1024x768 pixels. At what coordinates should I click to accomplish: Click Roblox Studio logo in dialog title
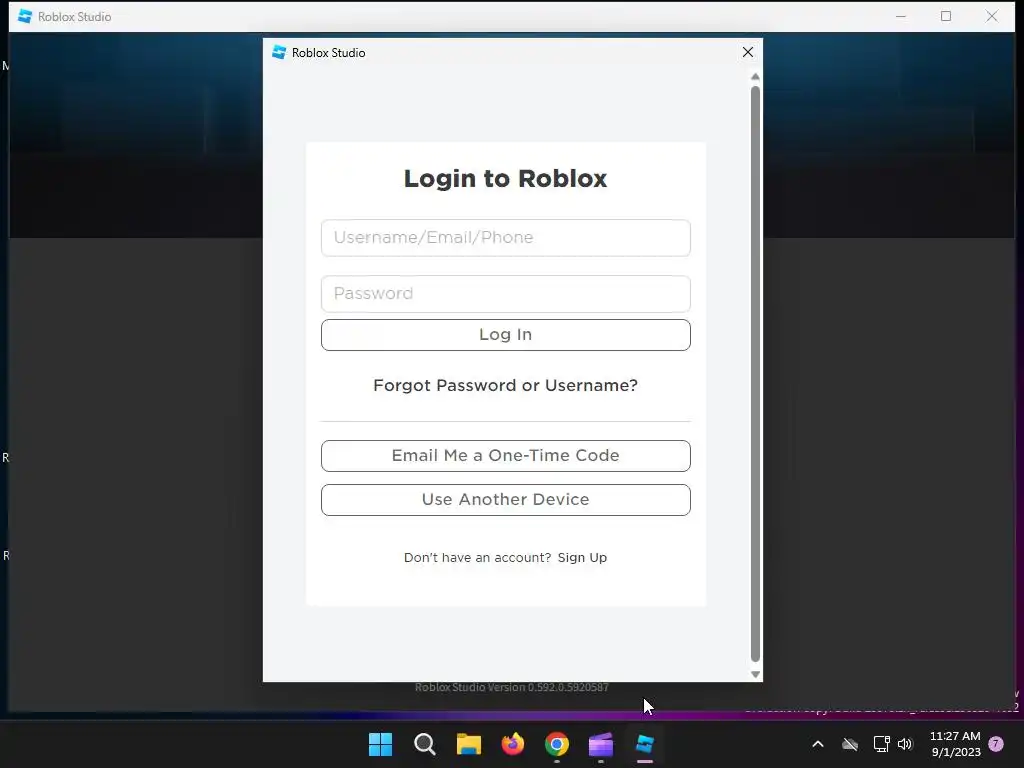280,52
